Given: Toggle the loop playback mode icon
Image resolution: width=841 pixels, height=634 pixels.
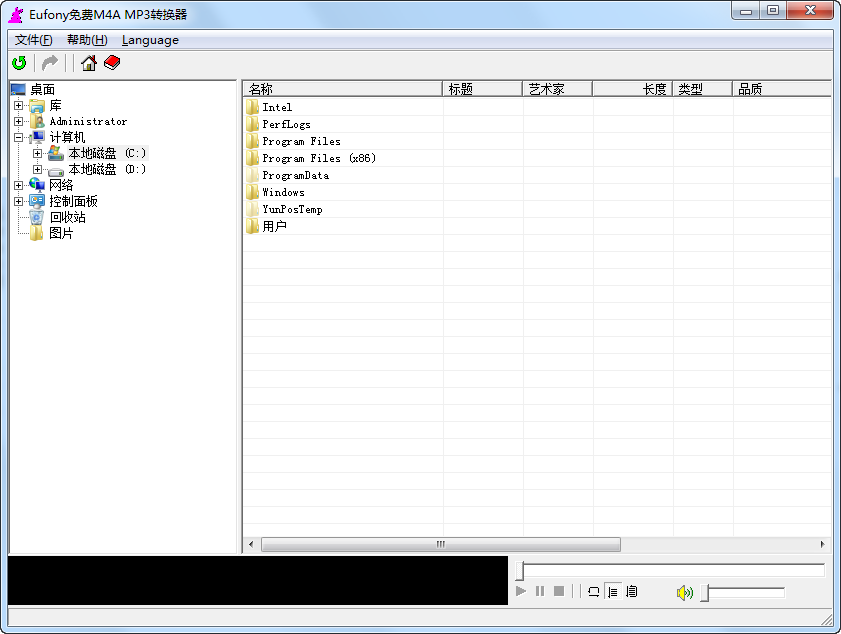Looking at the screenshot, I should 594,591.
